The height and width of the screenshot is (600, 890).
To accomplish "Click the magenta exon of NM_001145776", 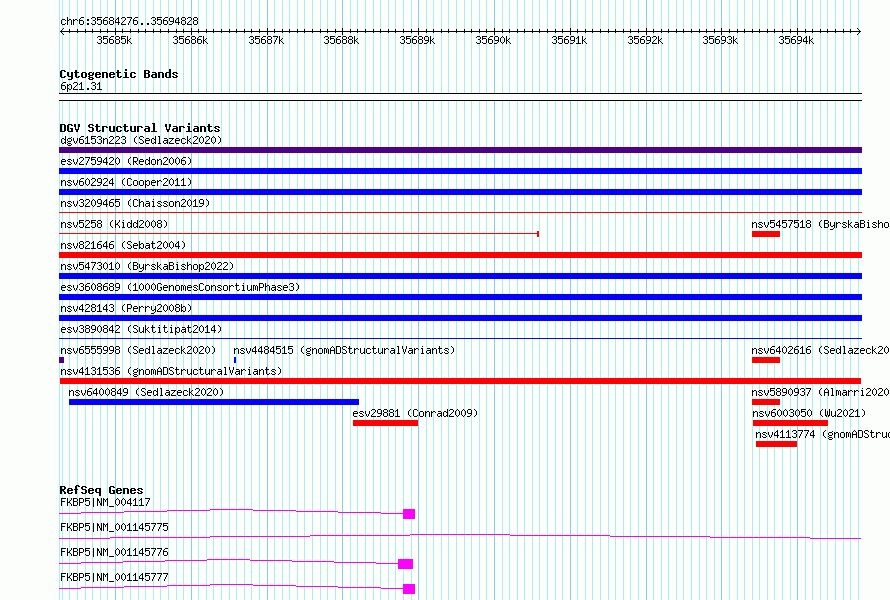I will point(405,564).
